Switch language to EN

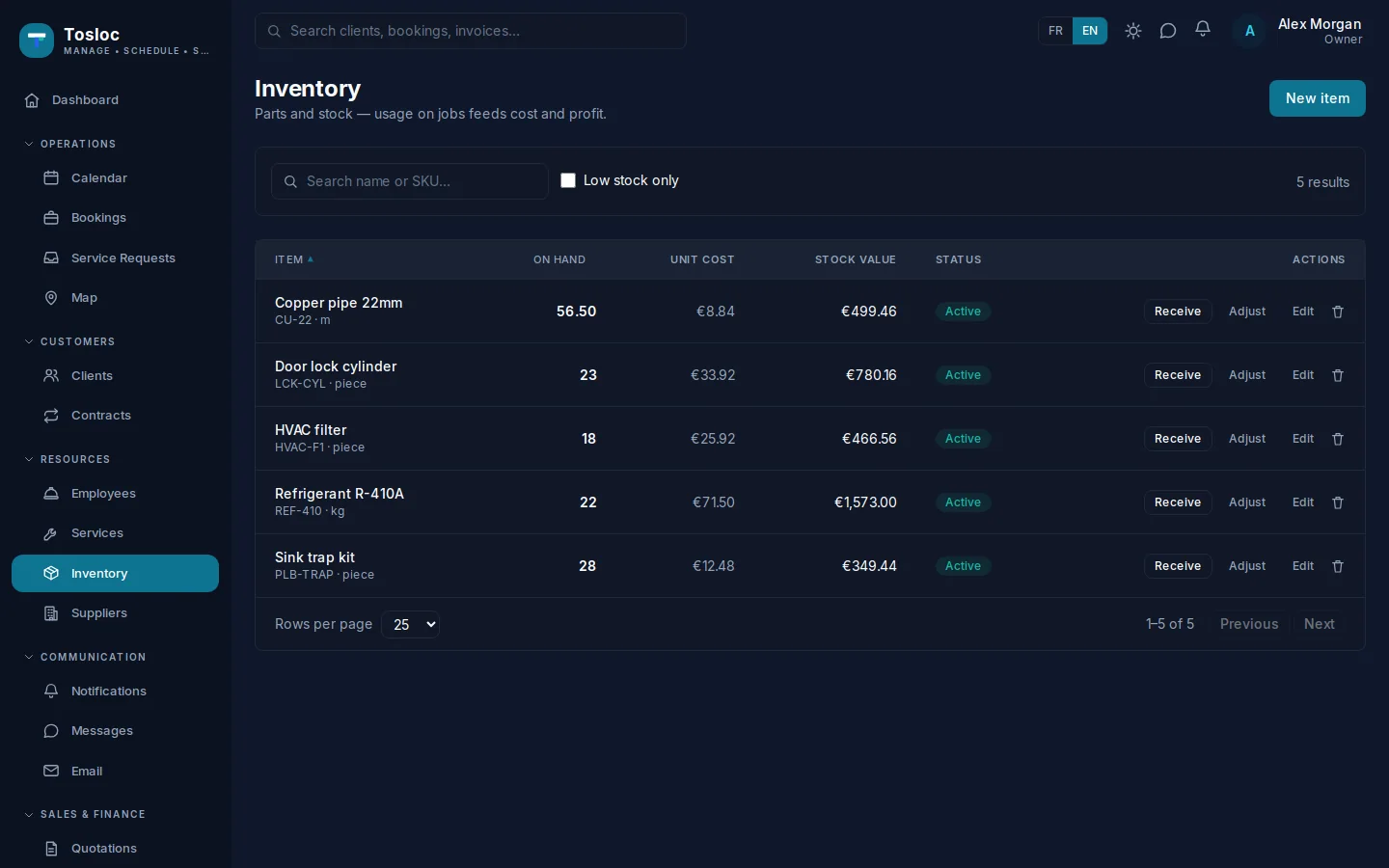point(1090,31)
